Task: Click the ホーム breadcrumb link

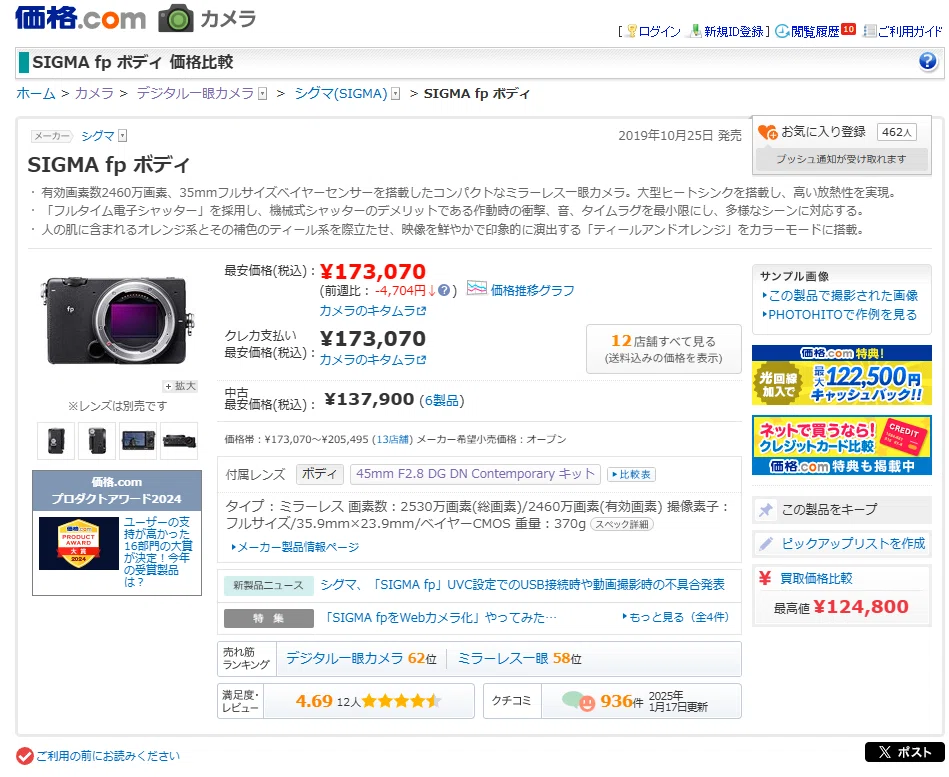Action: 36,94
